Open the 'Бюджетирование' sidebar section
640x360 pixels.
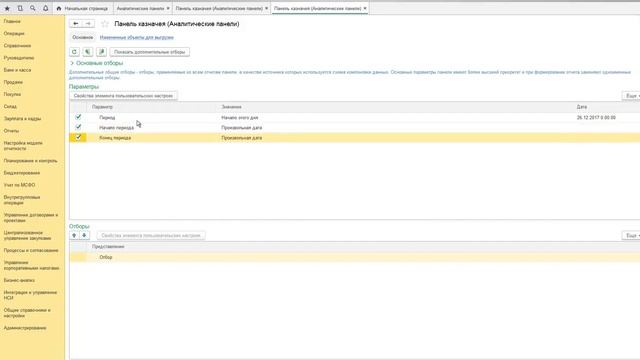point(22,173)
